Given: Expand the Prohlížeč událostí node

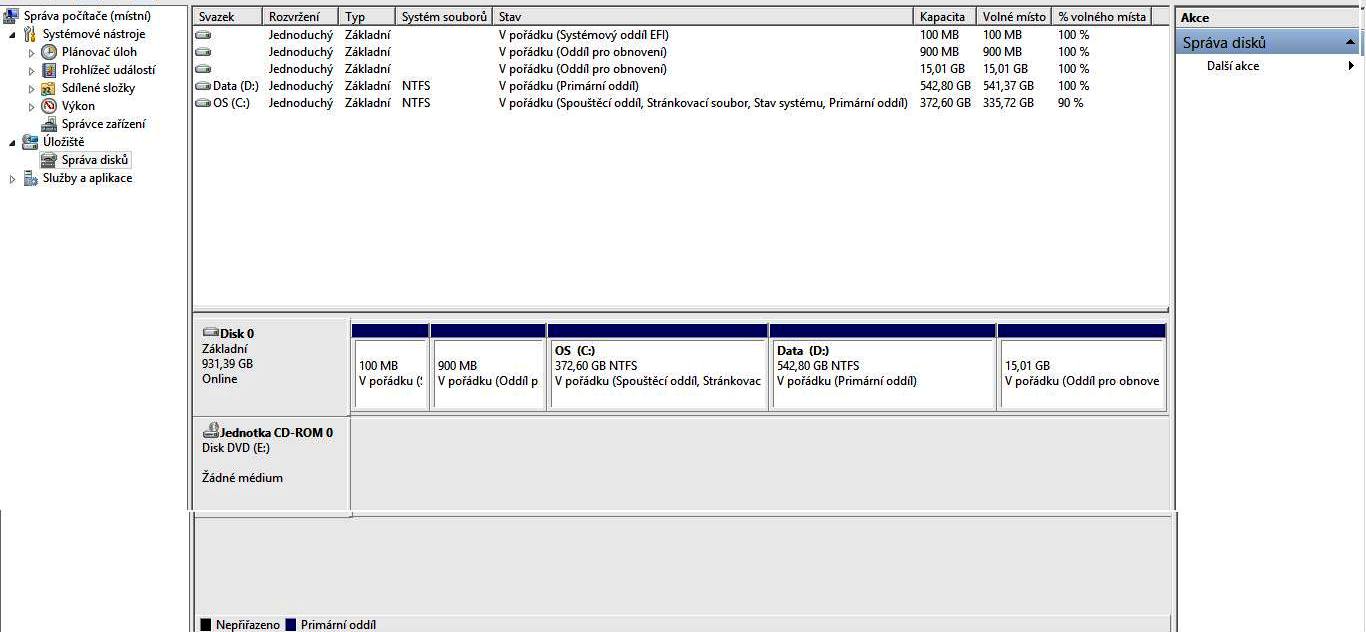Looking at the screenshot, I should coord(32,70).
